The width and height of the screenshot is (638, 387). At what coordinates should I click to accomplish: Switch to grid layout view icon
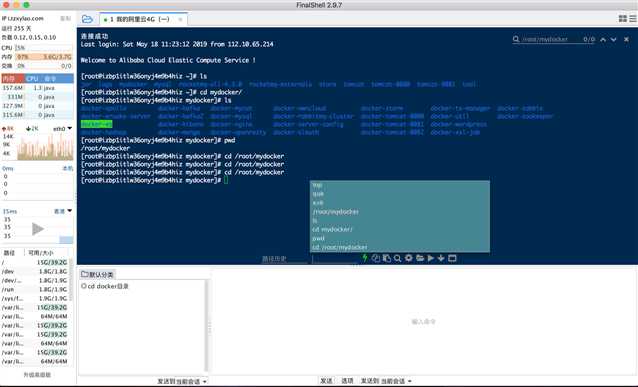[x=623, y=19]
